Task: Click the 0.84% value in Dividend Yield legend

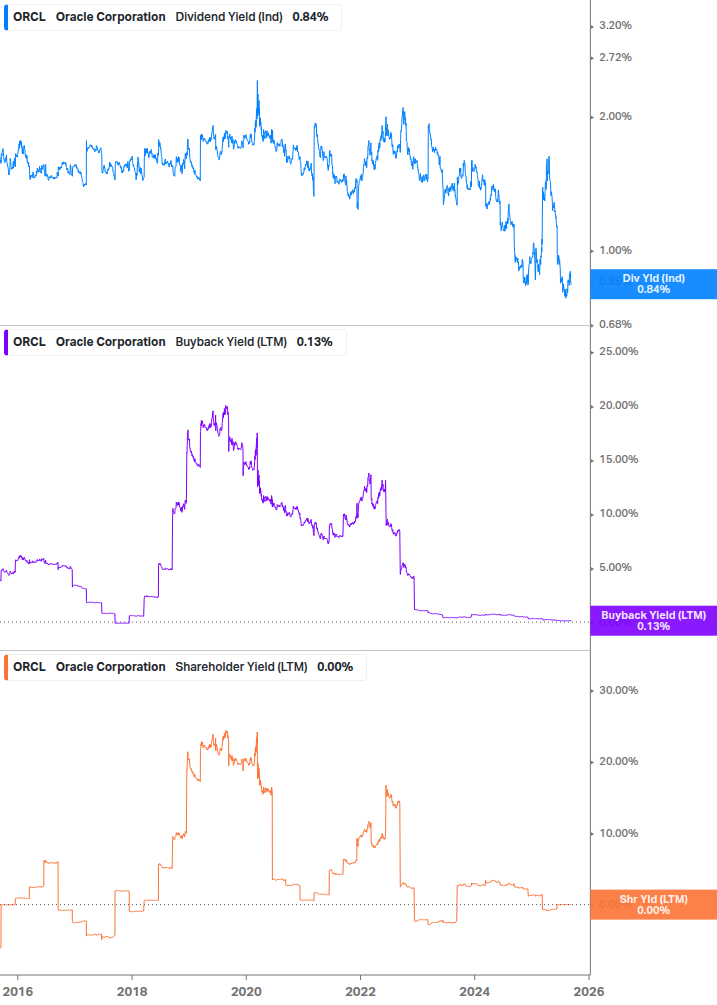Action: point(310,17)
